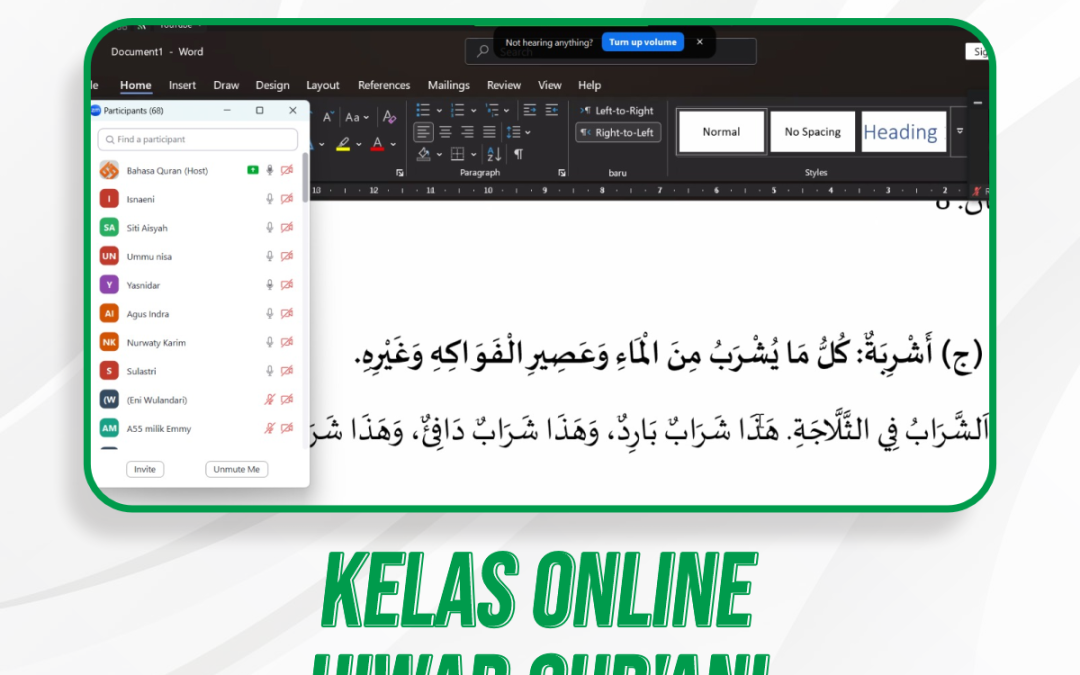The height and width of the screenshot is (675, 1080).
Task: Click Sulastri's crossed camera icon
Action: pos(287,371)
